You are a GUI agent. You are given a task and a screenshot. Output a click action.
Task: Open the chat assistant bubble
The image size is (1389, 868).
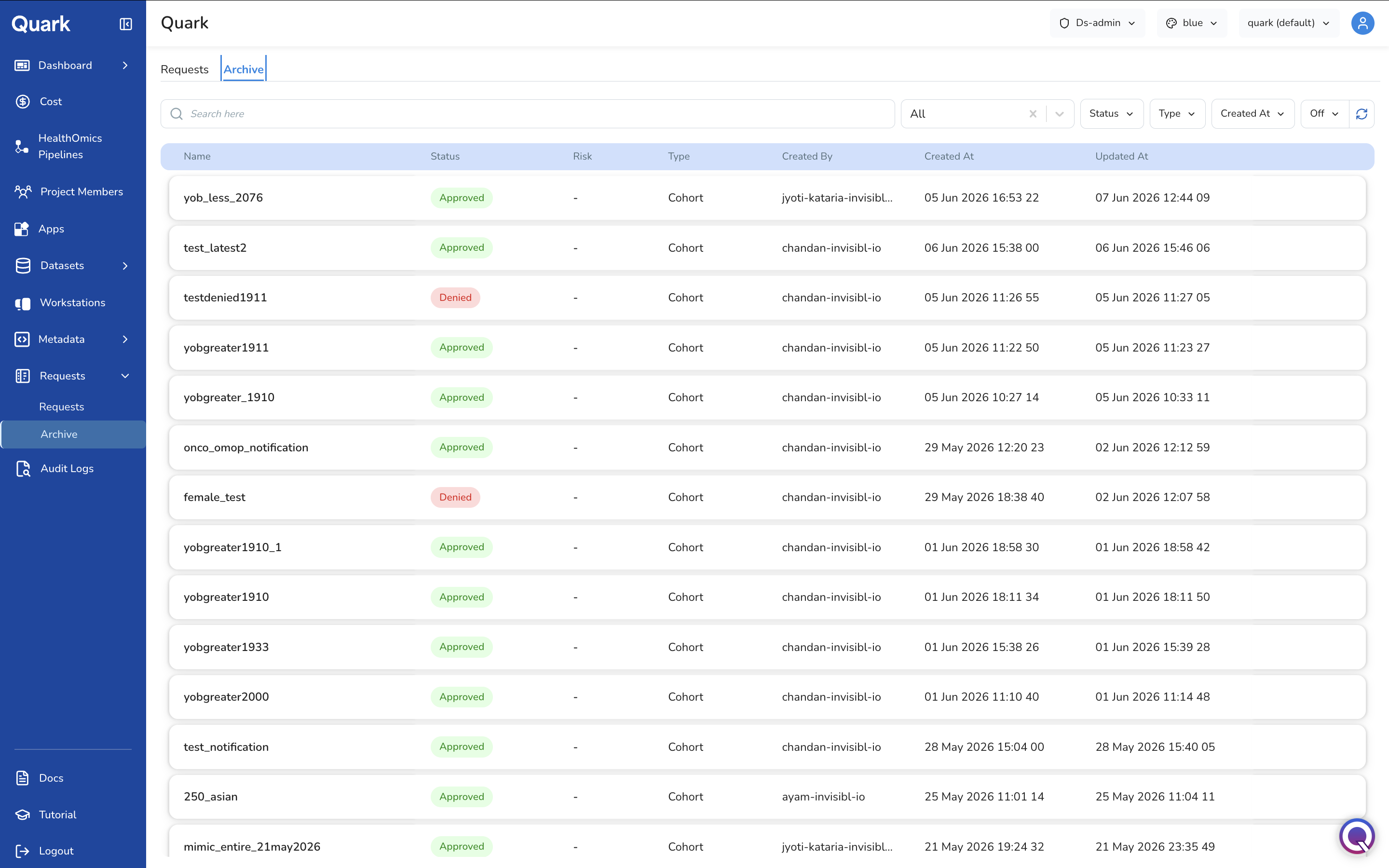tap(1357, 835)
